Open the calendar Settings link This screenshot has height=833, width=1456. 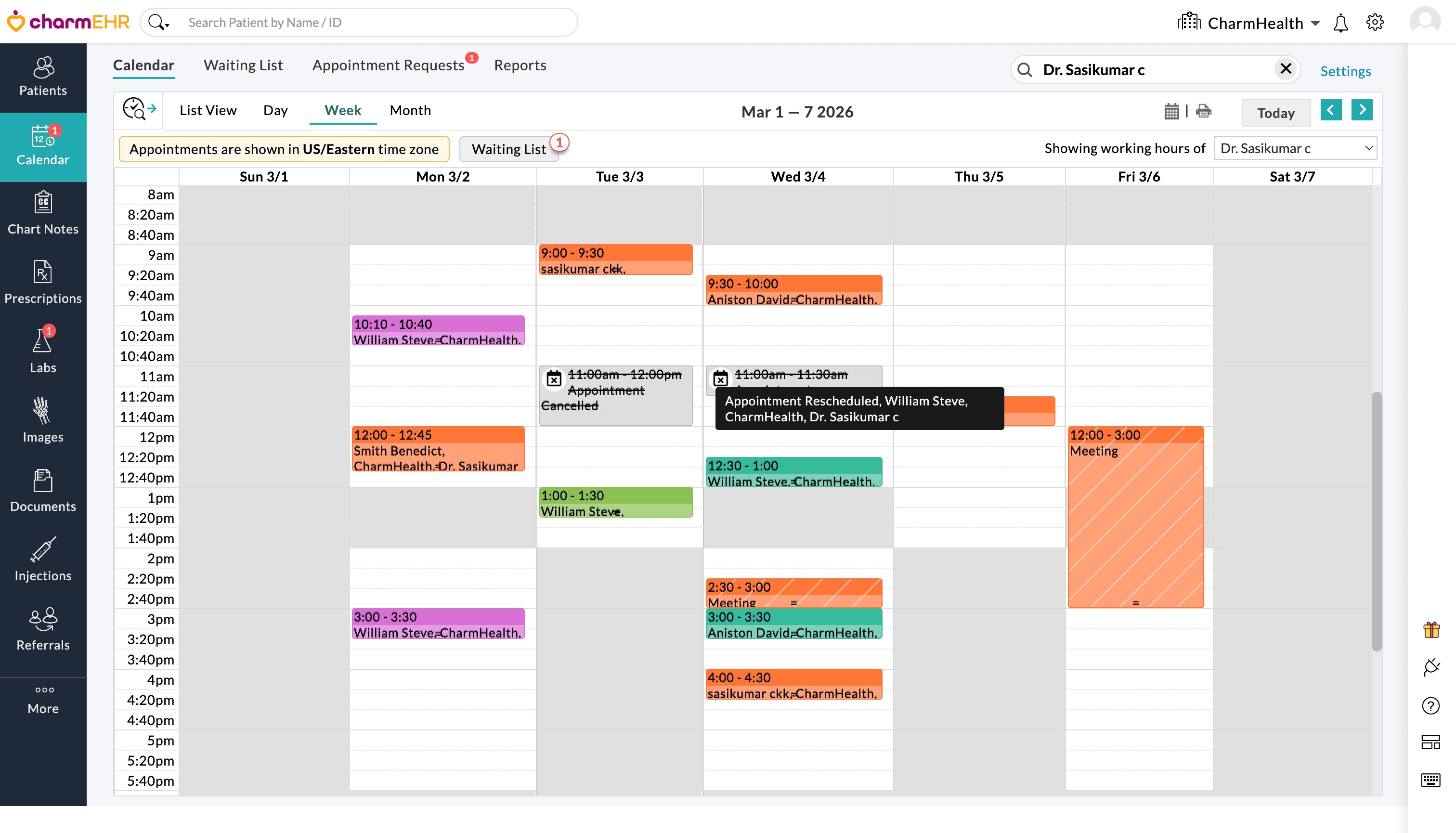point(1345,71)
